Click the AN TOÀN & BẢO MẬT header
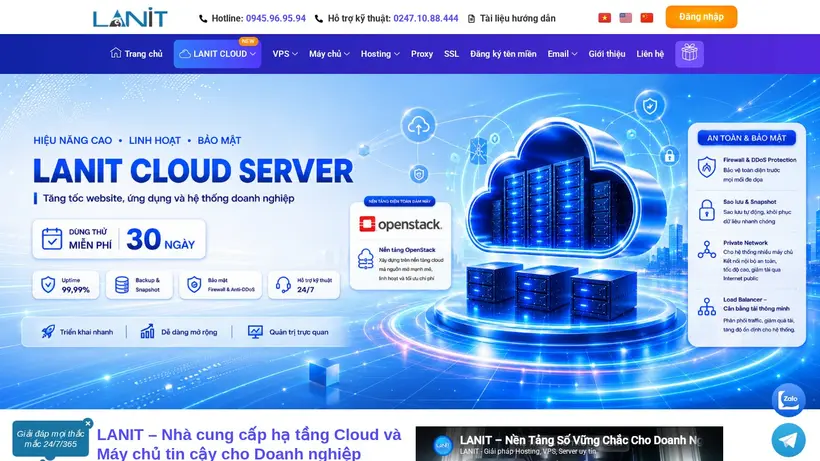The image size is (820, 461). point(746,138)
